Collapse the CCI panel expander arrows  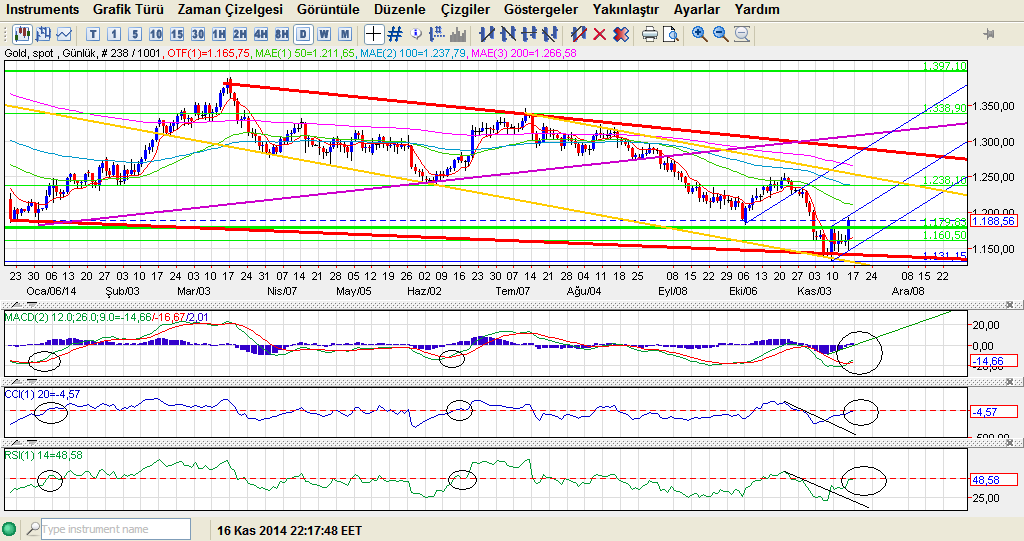click(23, 382)
